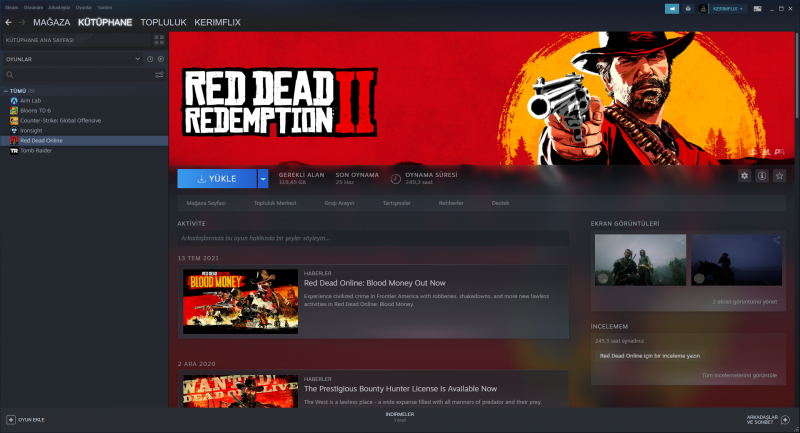Open the KERIMFLIX profile tab
Screen dimensions: 800x433
217,22
